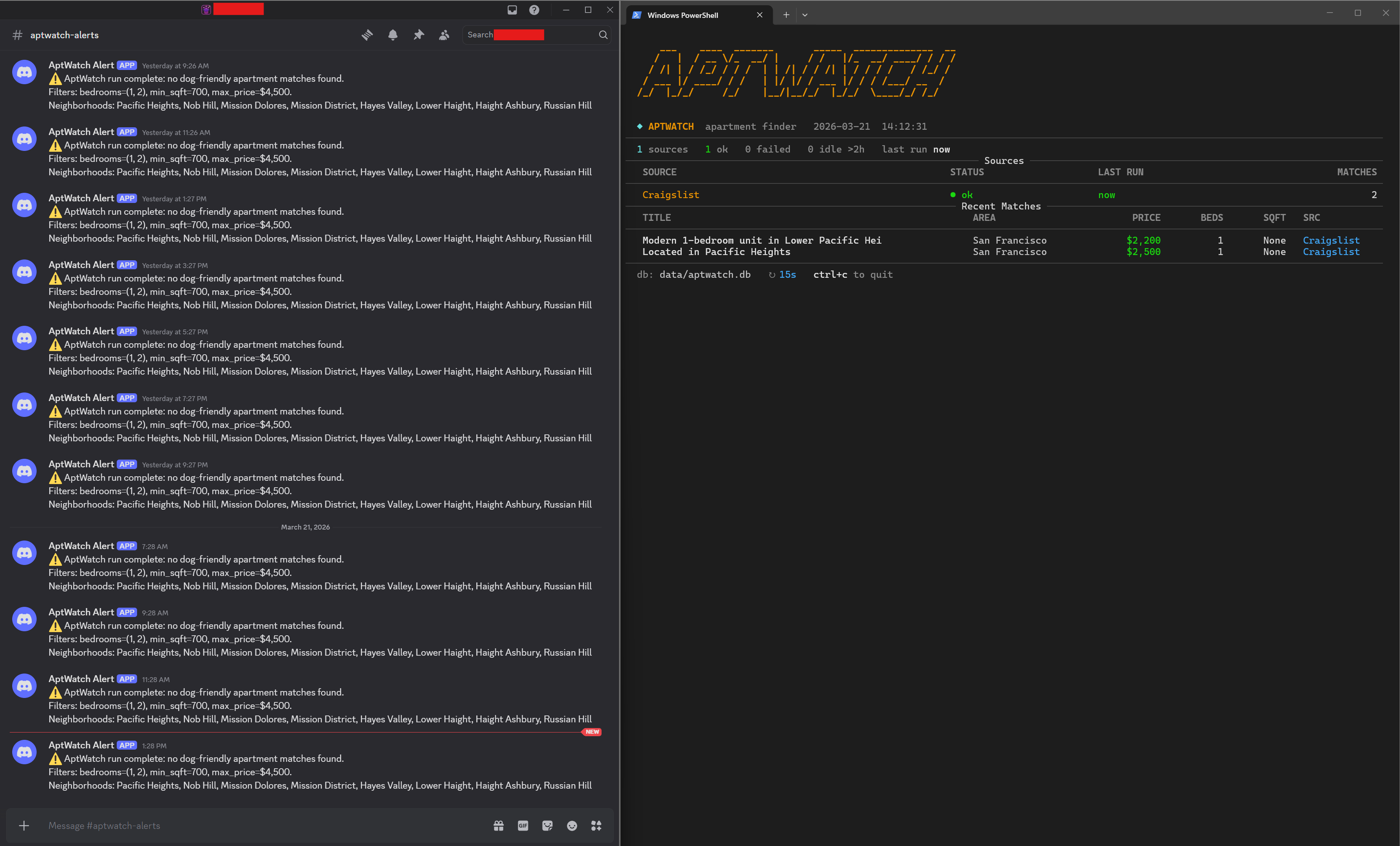
Task: Open the sticker picker
Action: (547, 826)
